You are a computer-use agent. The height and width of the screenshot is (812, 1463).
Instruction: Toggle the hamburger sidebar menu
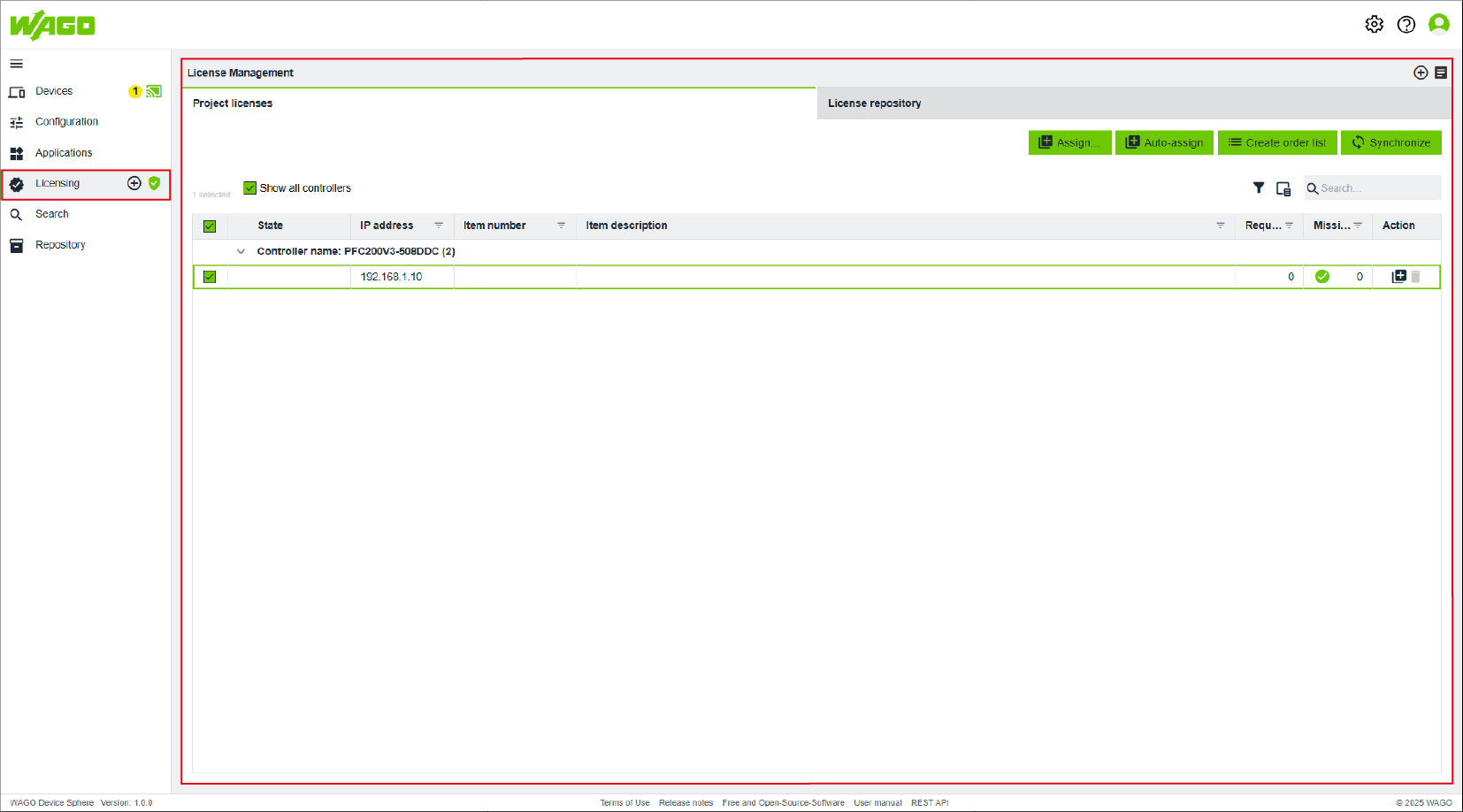(17, 64)
